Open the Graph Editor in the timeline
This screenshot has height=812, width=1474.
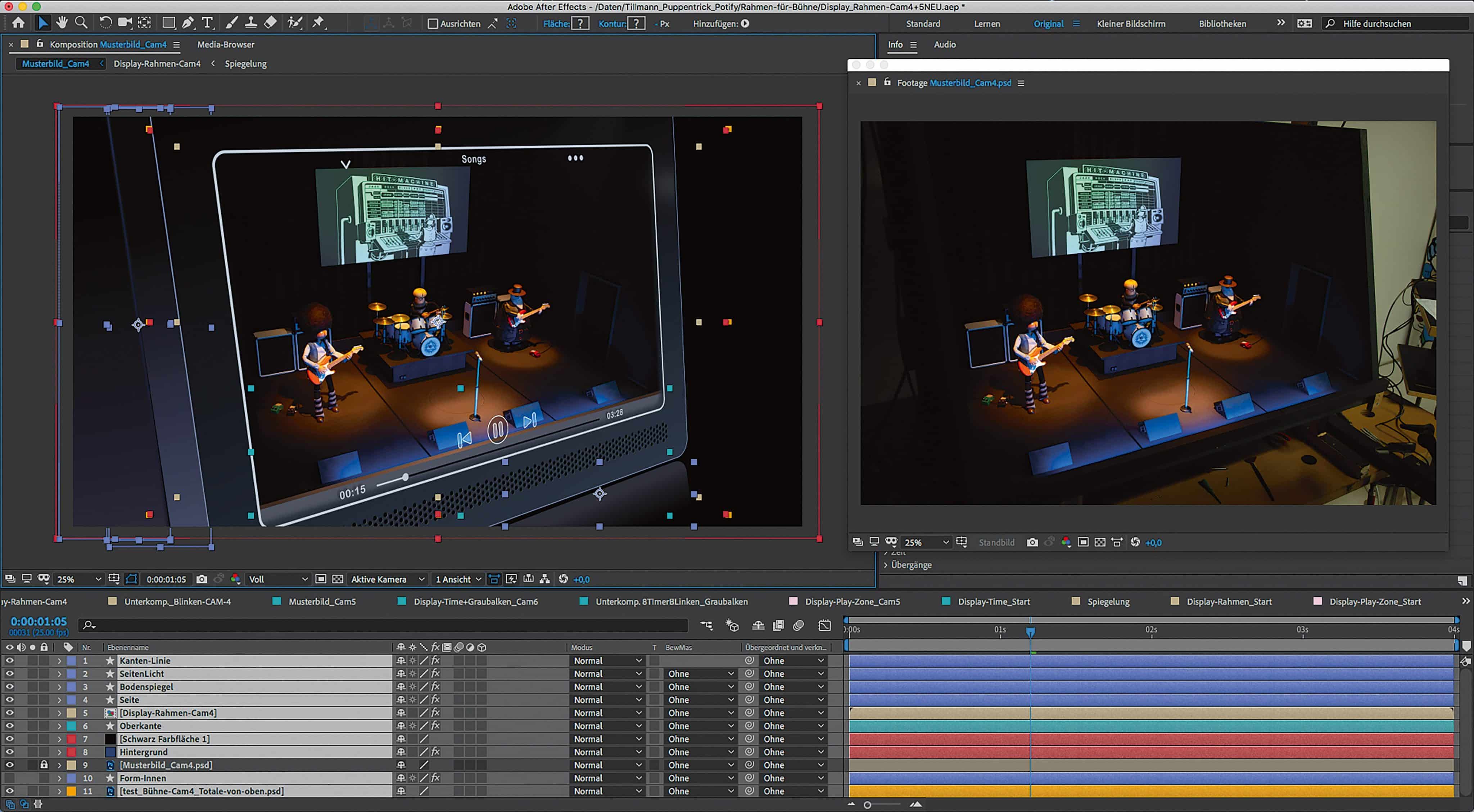pos(824,625)
